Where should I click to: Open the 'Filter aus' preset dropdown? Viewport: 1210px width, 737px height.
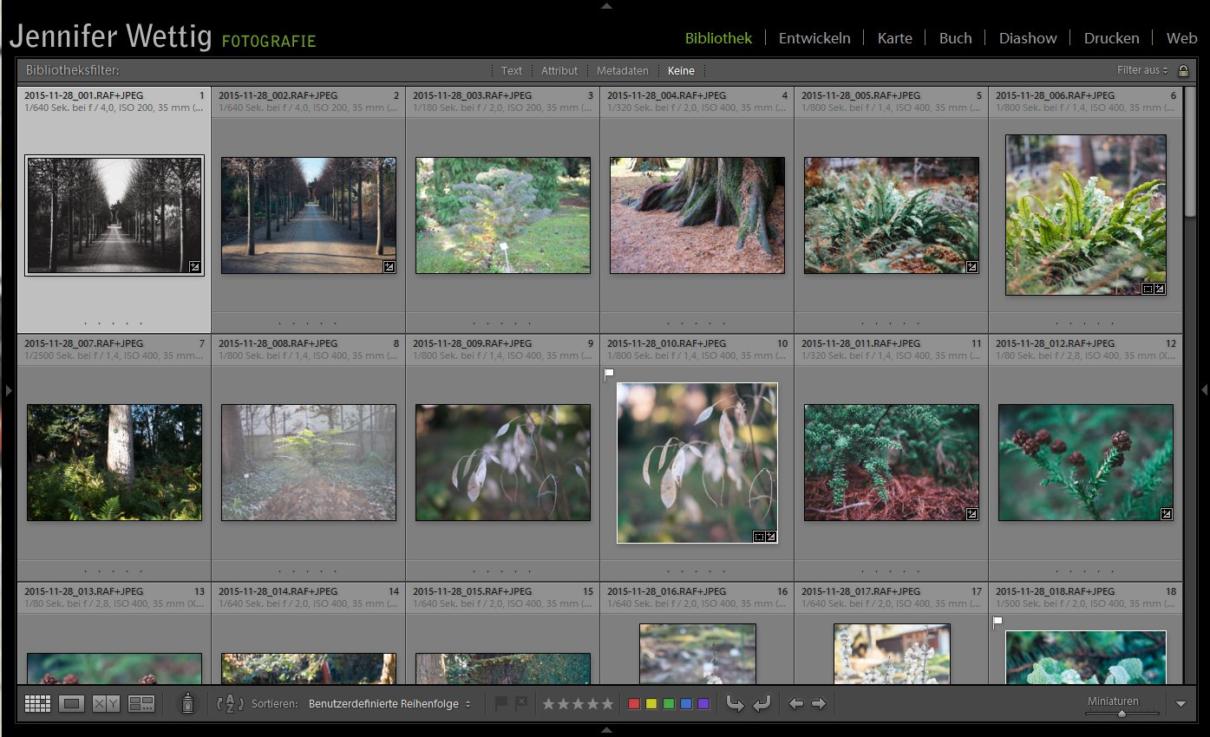tap(1143, 71)
